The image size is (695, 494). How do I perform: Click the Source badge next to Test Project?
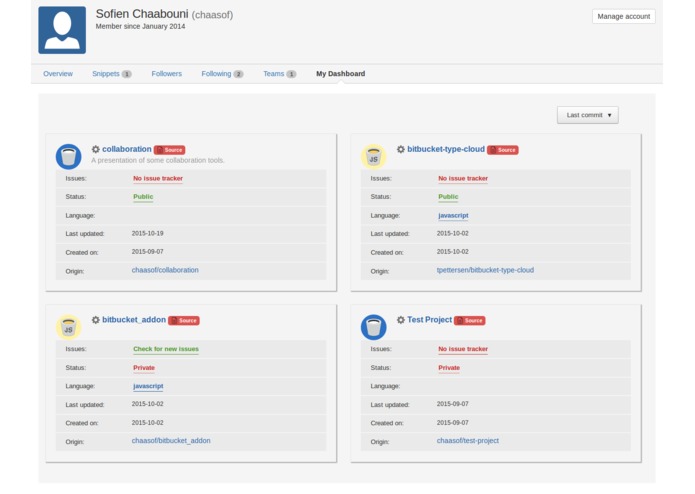pyautogui.click(x=469, y=320)
